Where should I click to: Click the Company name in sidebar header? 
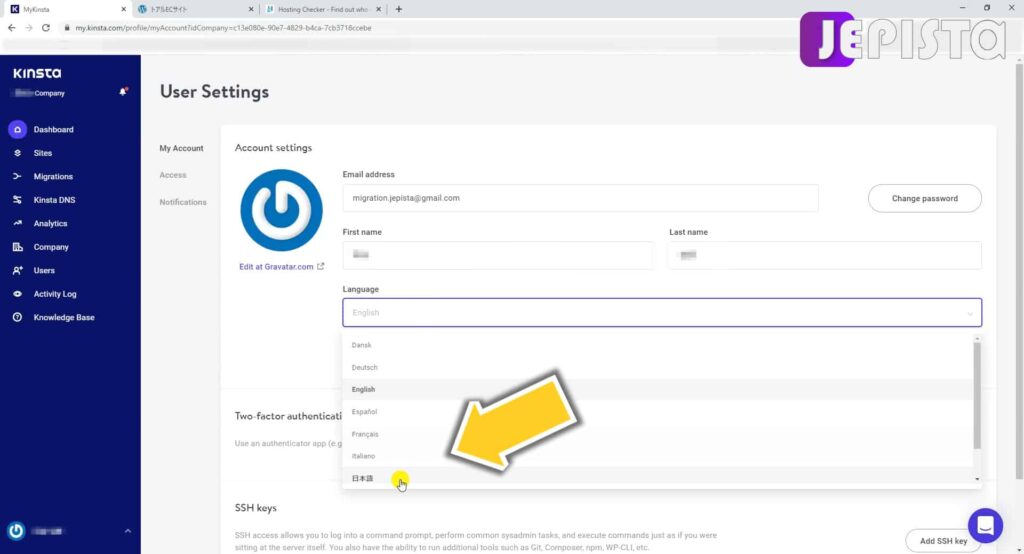pos(40,93)
